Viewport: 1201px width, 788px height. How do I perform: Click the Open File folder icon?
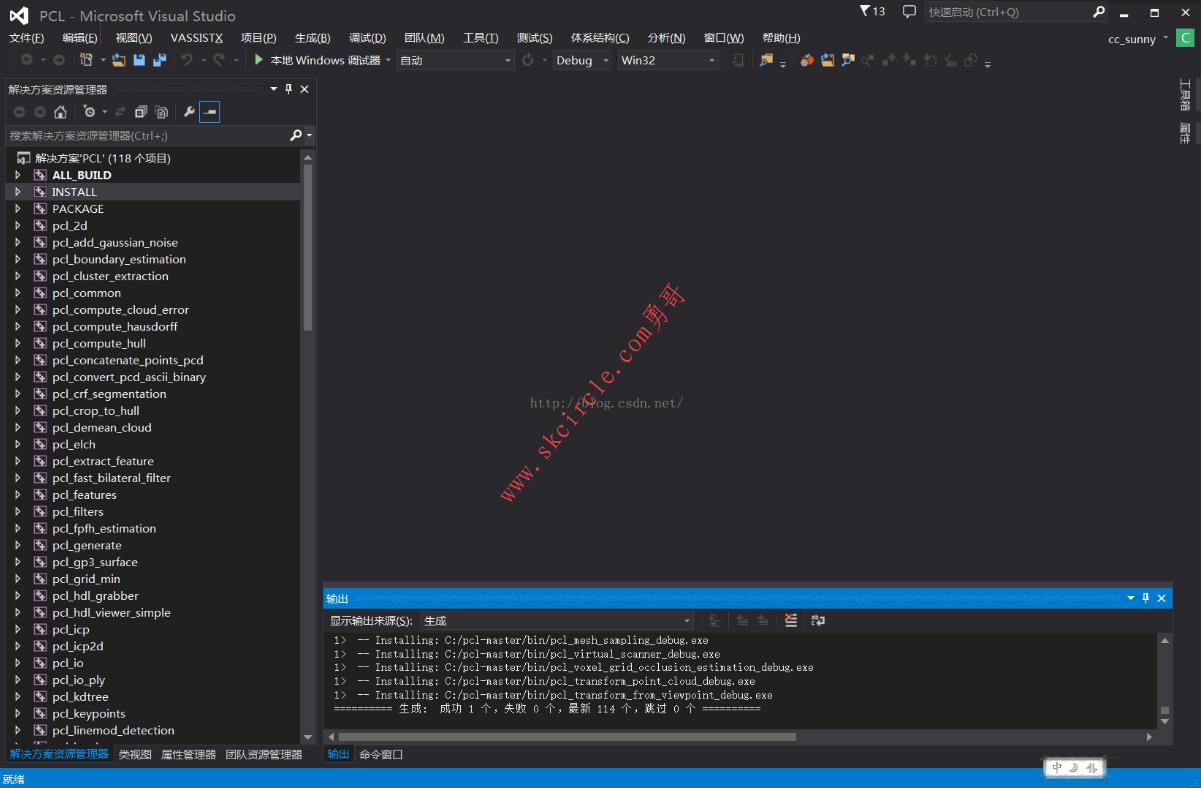(118, 60)
